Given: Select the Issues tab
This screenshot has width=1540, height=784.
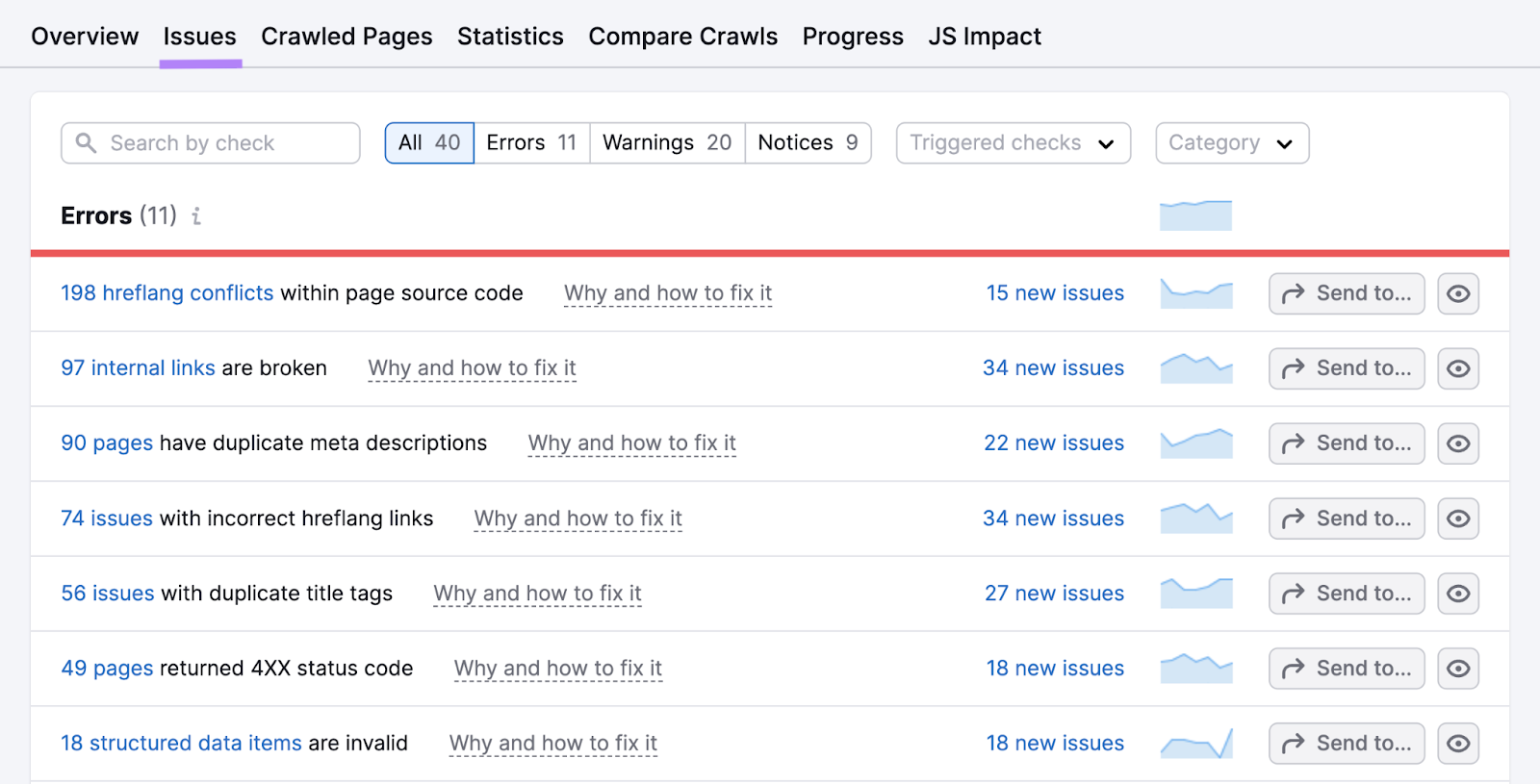Looking at the screenshot, I should pos(199,37).
